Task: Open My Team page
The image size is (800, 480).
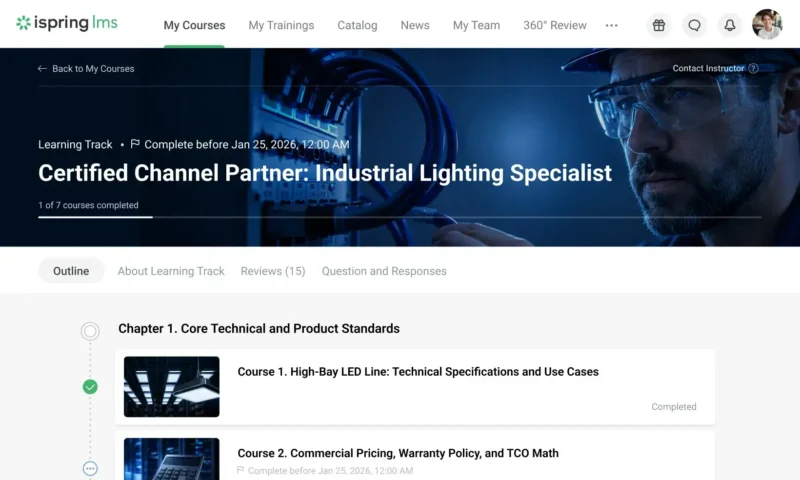Action: 477,25
